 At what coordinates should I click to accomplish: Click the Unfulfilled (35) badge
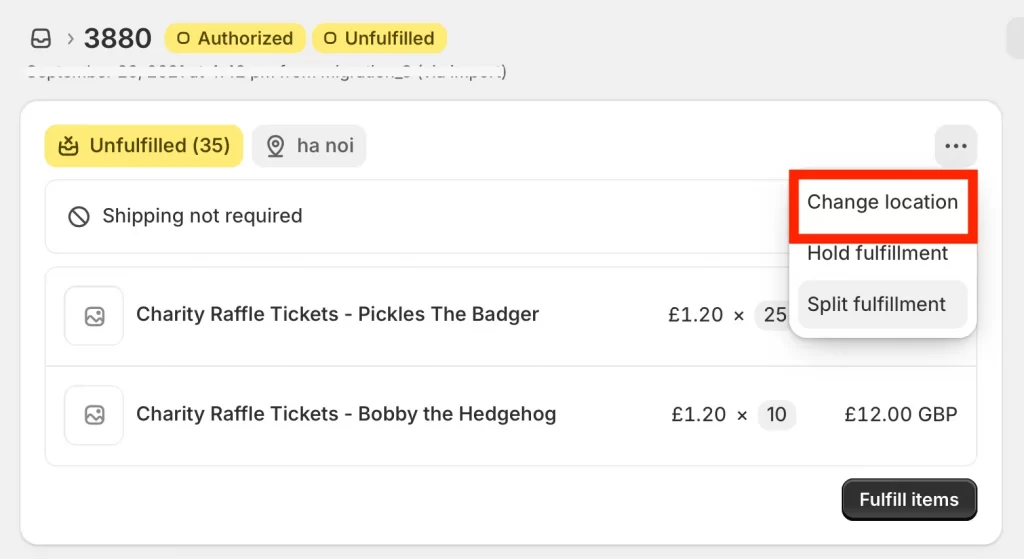(x=144, y=146)
